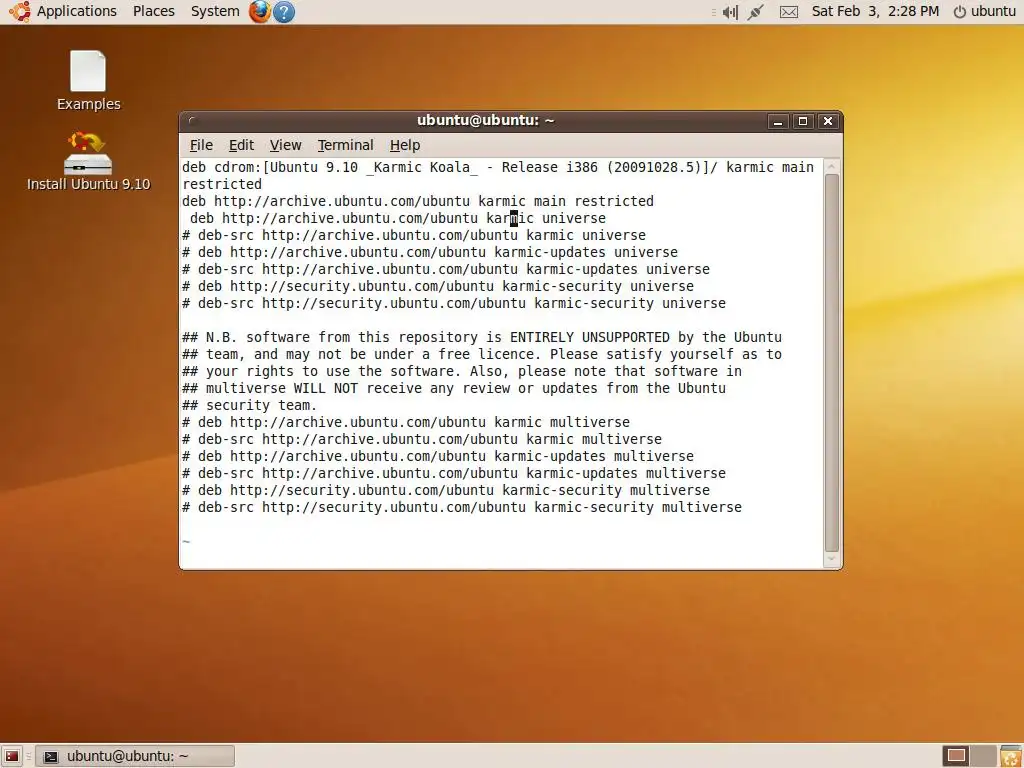Switch to the first workspace in the switcher
Screen dimensions: 1024x768
tap(956, 756)
